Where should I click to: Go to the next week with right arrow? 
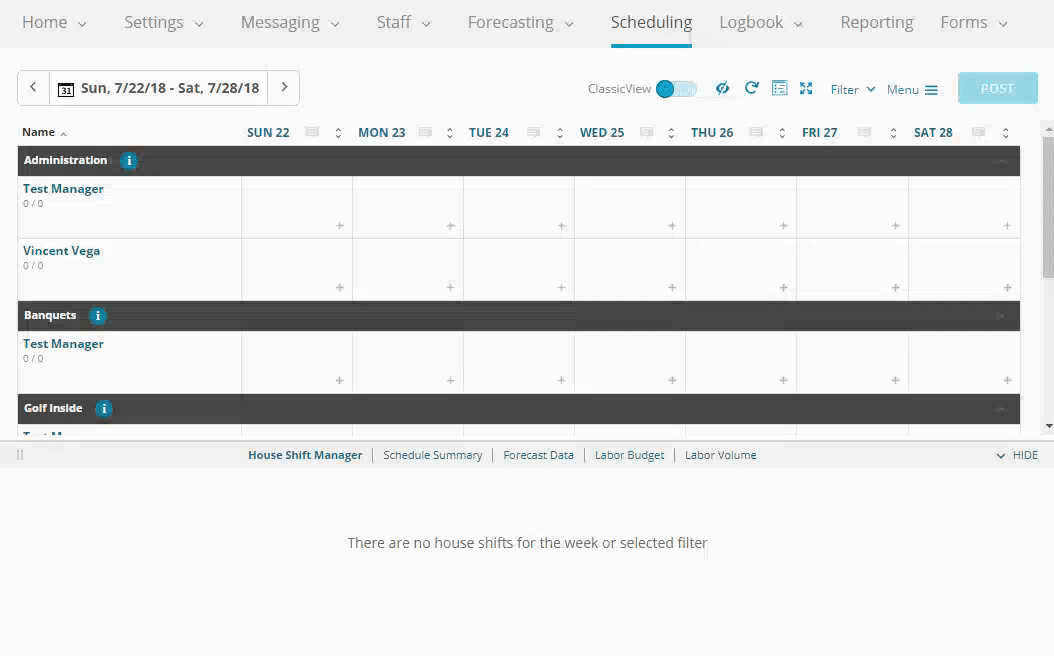coord(283,88)
